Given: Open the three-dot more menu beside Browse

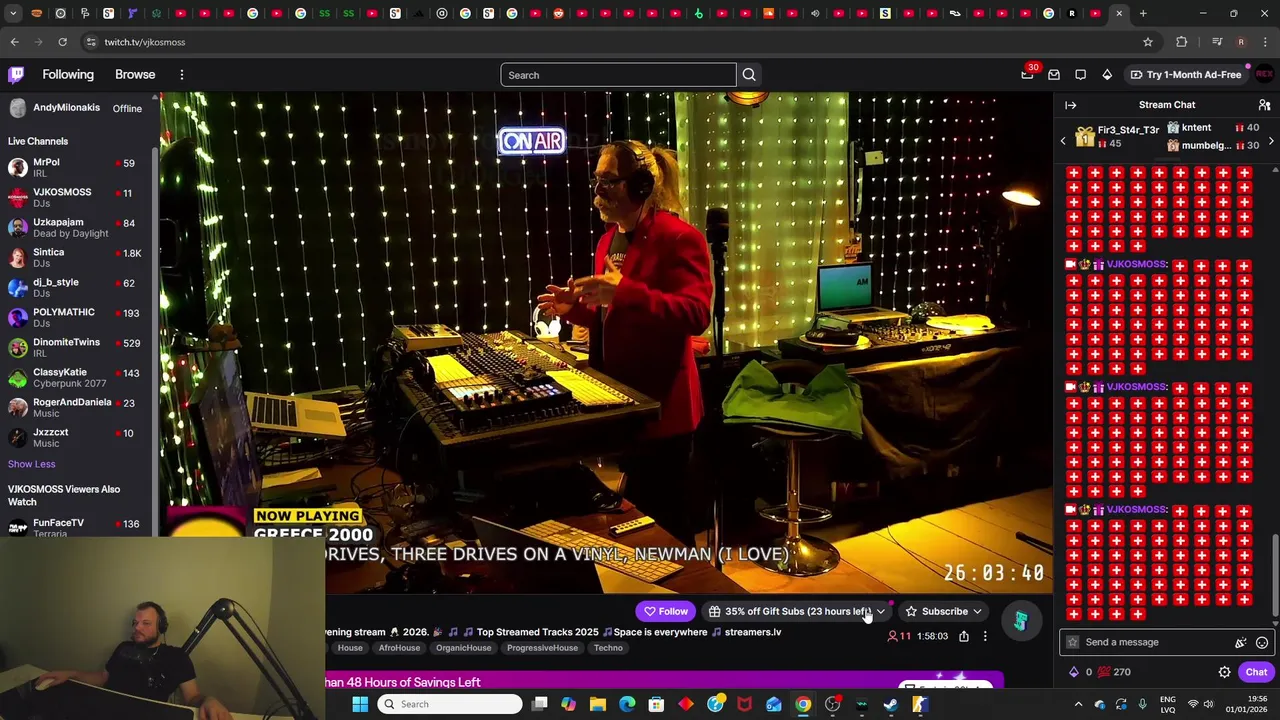Looking at the screenshot, I should tap(181, 75).
